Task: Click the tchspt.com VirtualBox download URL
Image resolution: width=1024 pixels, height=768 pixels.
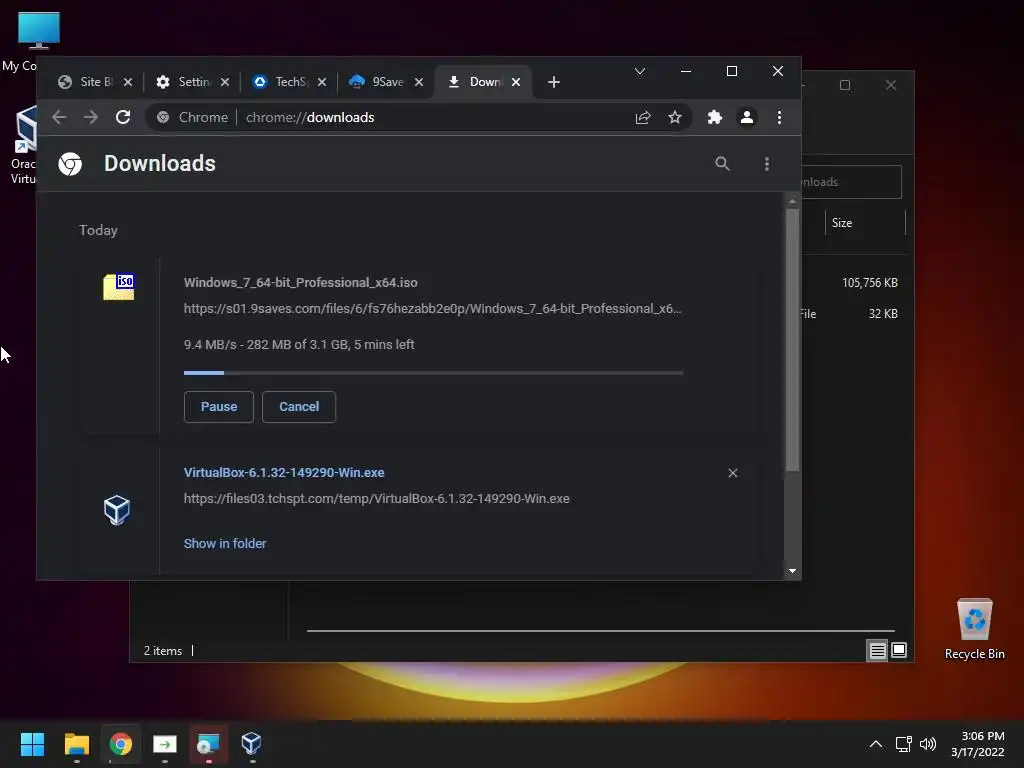Action: pos(377,499)
